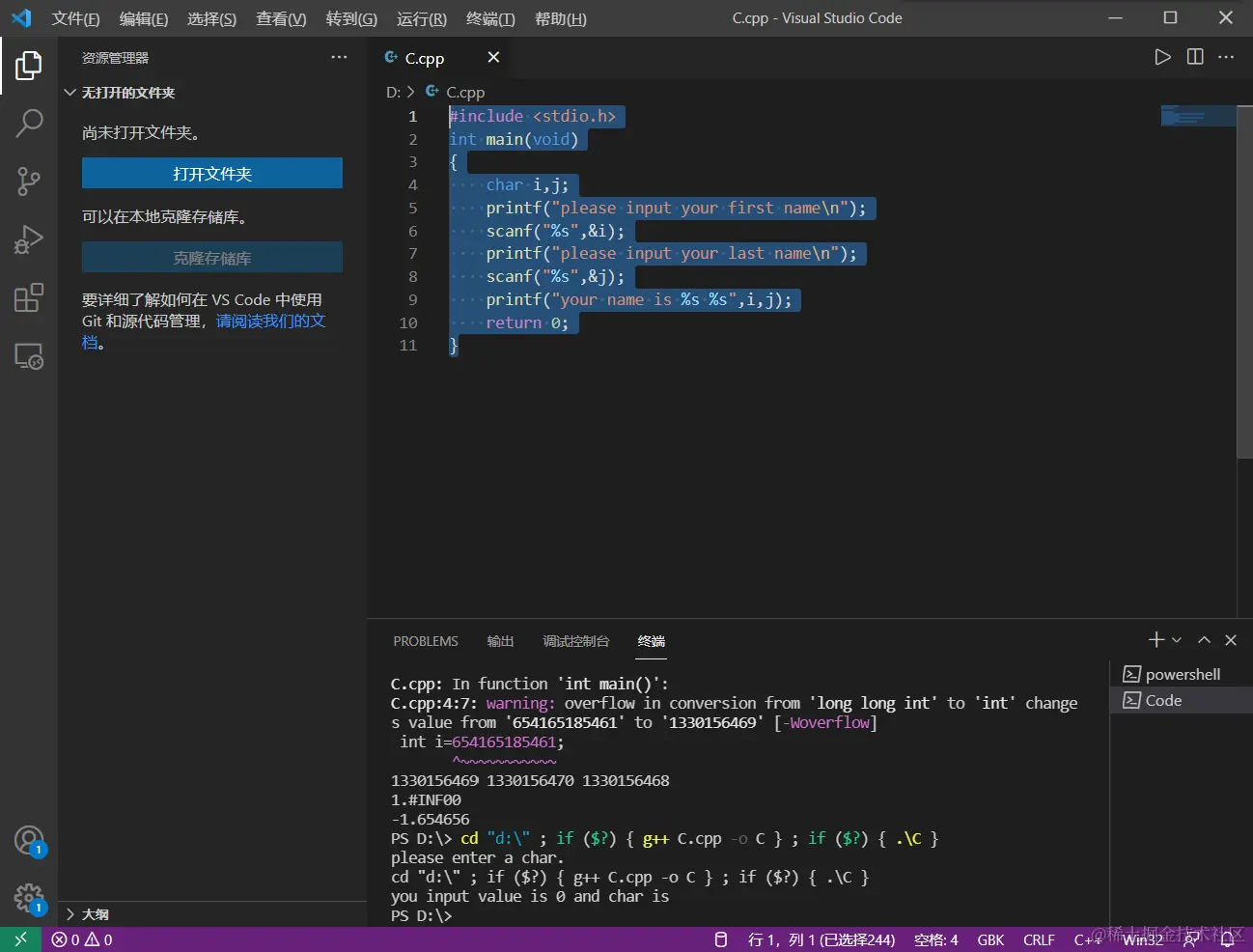The width and height of the screenshot is (1253, 952).
Task: Select the powershell terminal instance
Action: 1181,674
